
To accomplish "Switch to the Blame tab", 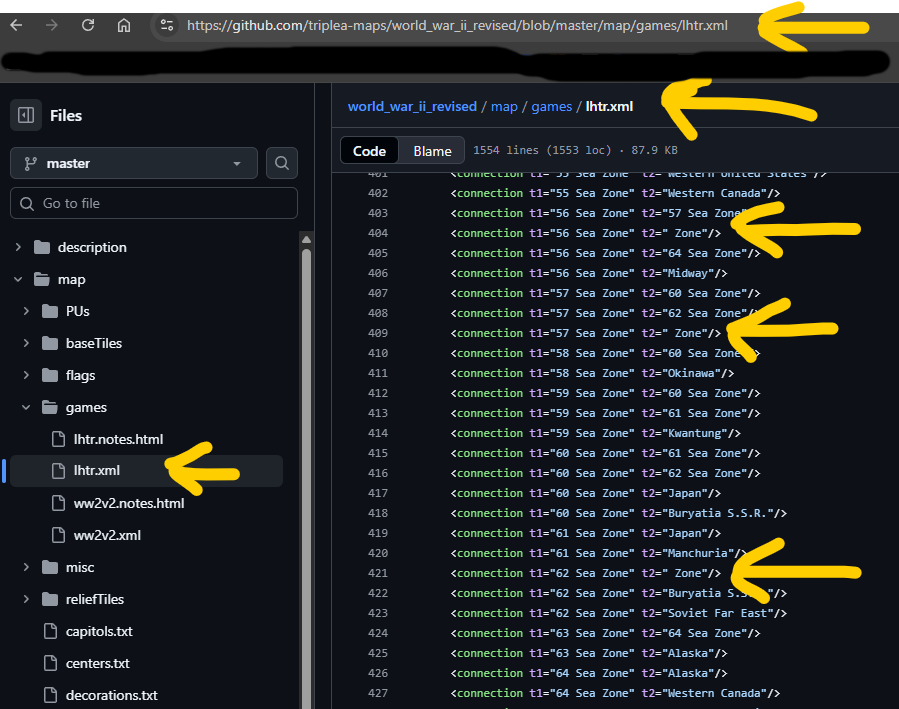I will click(x=432, y=151).
